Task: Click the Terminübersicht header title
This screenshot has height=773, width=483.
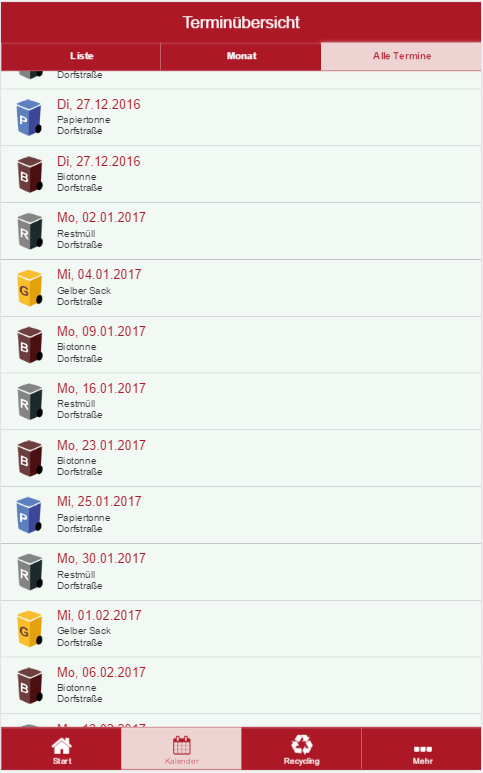Action: click(x=241, y=22)
